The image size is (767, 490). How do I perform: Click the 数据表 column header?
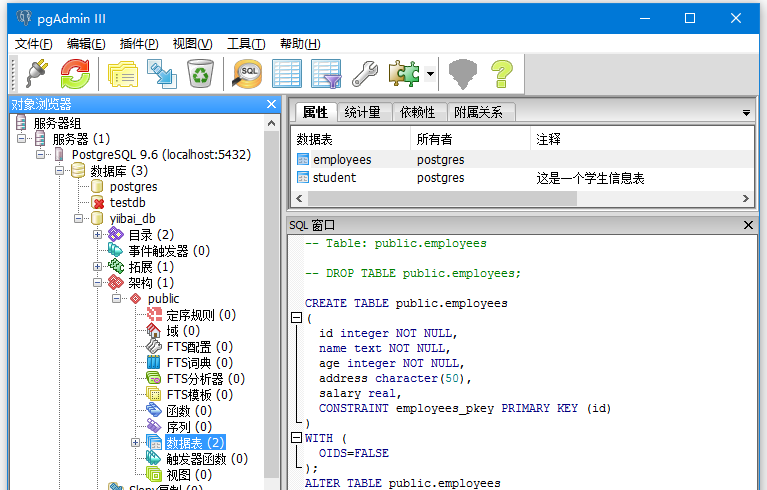(x=351, y=139)
